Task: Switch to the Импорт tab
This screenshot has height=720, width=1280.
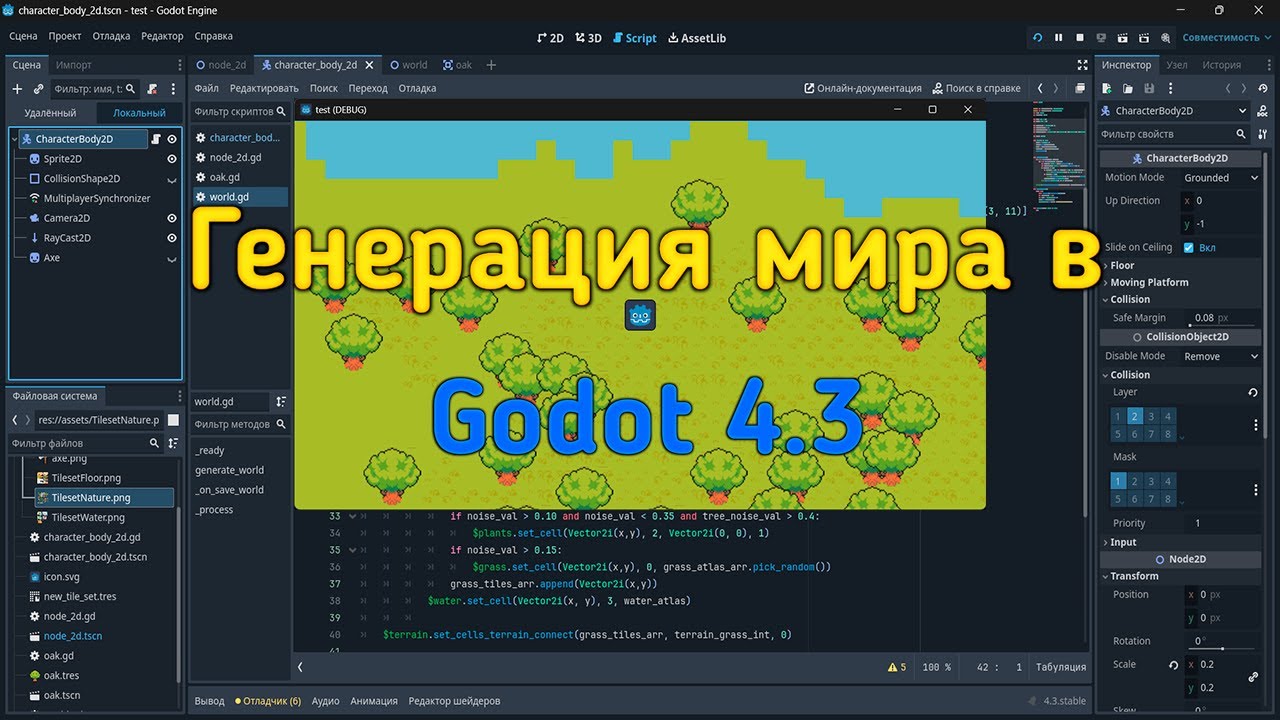Action: (74, 65)
